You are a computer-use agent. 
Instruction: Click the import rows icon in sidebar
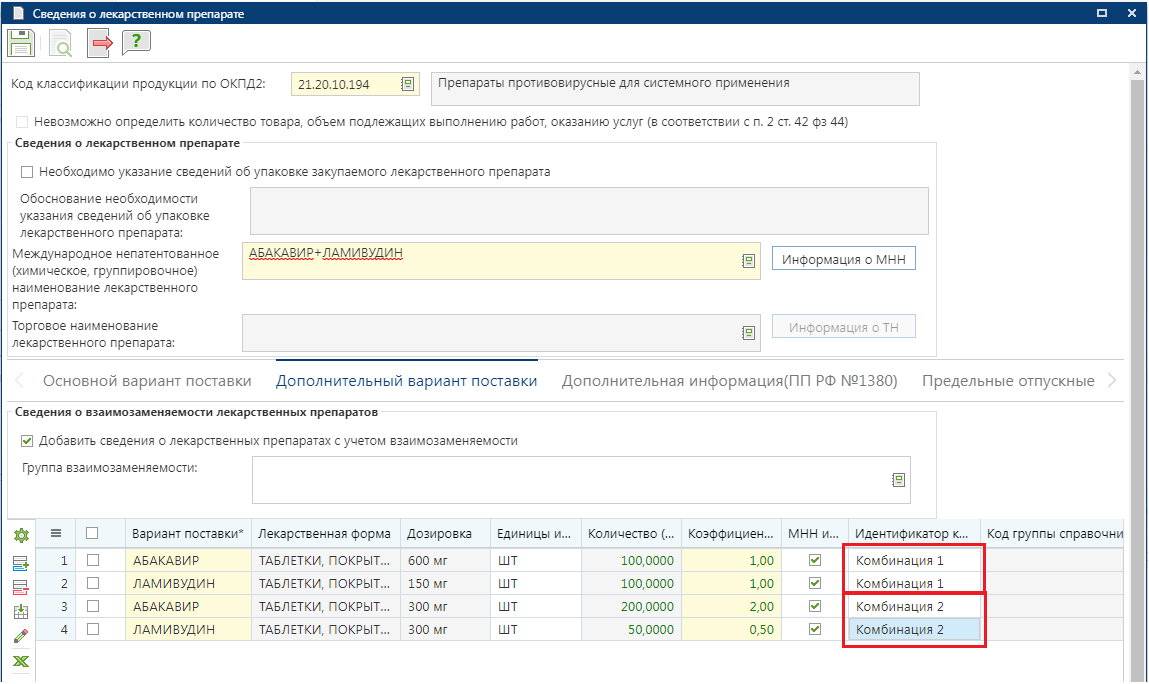[21, 611]
